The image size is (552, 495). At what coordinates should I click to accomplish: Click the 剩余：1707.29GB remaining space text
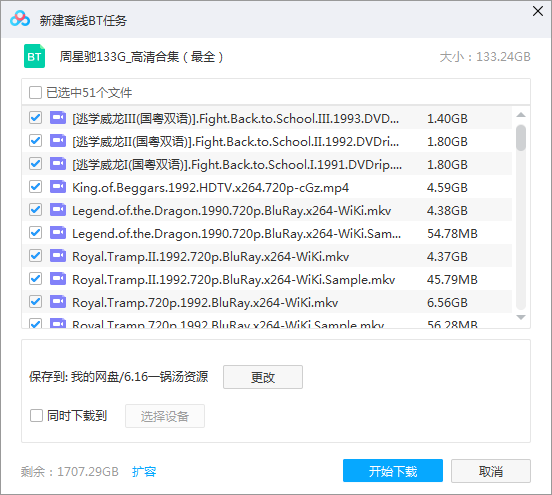click(70, 471)
